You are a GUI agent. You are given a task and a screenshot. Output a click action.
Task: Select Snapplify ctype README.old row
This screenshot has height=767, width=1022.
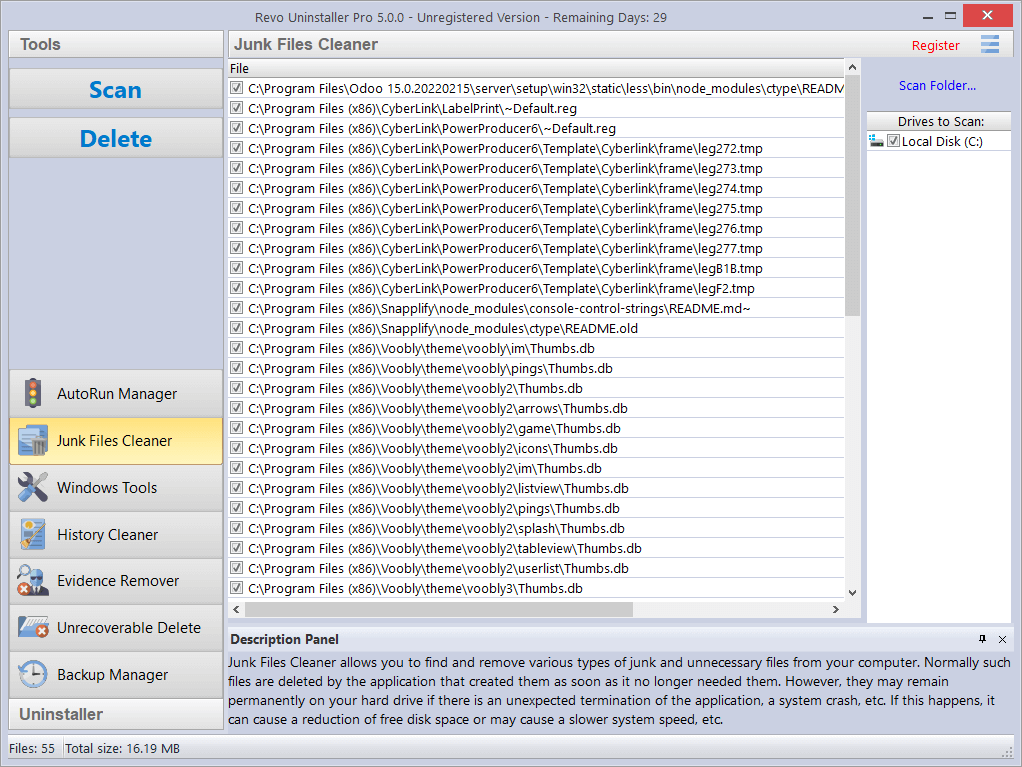coord(536,328)
